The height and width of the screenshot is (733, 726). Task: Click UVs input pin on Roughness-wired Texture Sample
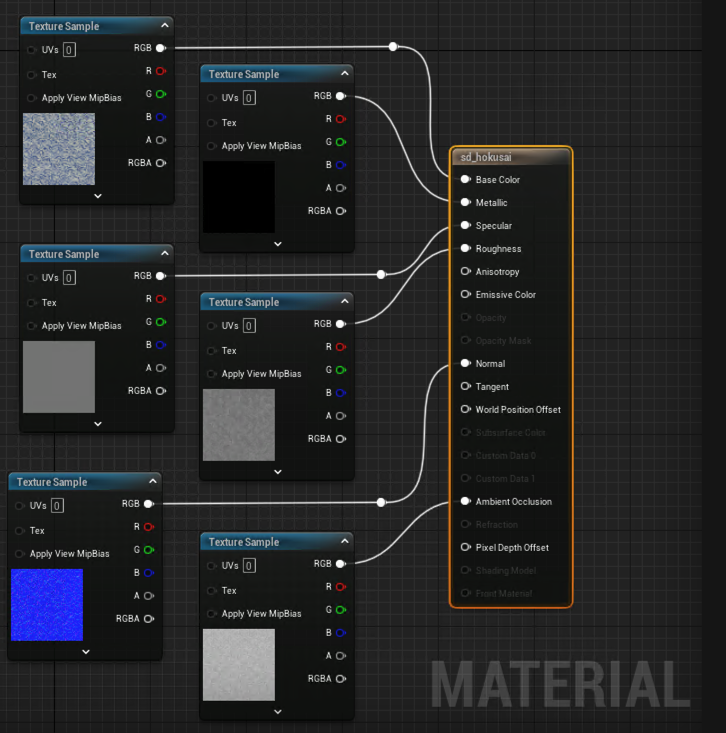point(211,325)
